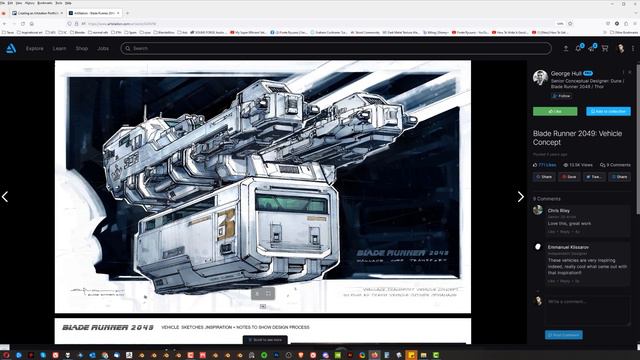Open the Tools menu in browser
640x360 pixels.
point(59,3)
